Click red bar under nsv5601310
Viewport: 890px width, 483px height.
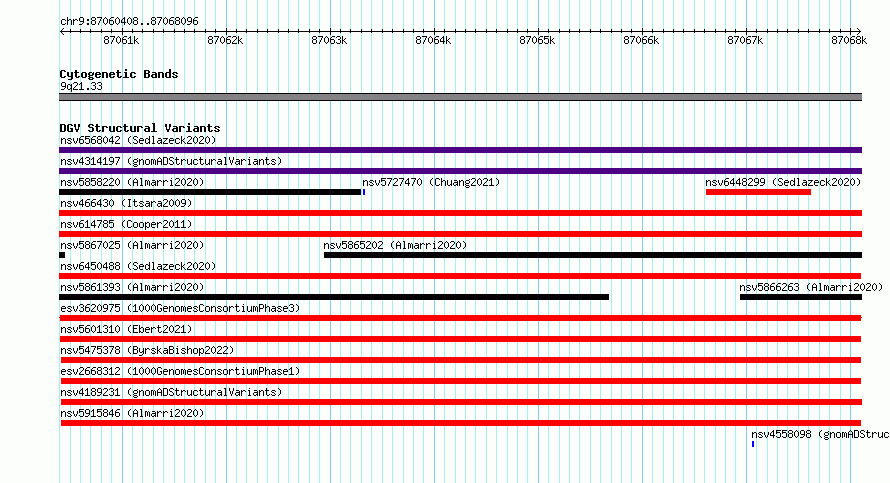click(460, 339)
